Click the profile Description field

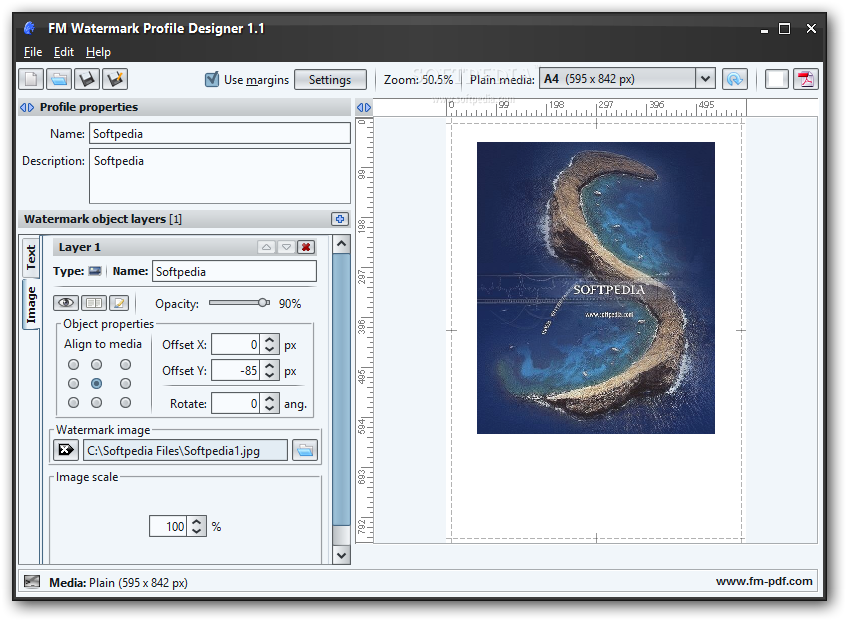[x=220, y=176]
